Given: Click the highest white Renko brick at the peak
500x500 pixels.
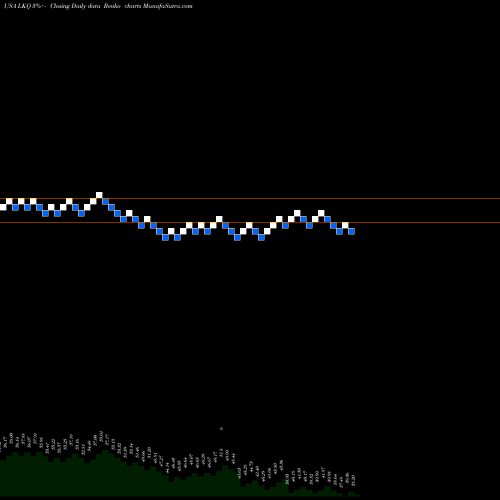Looking at the screenshot, I should coord(99,195).
